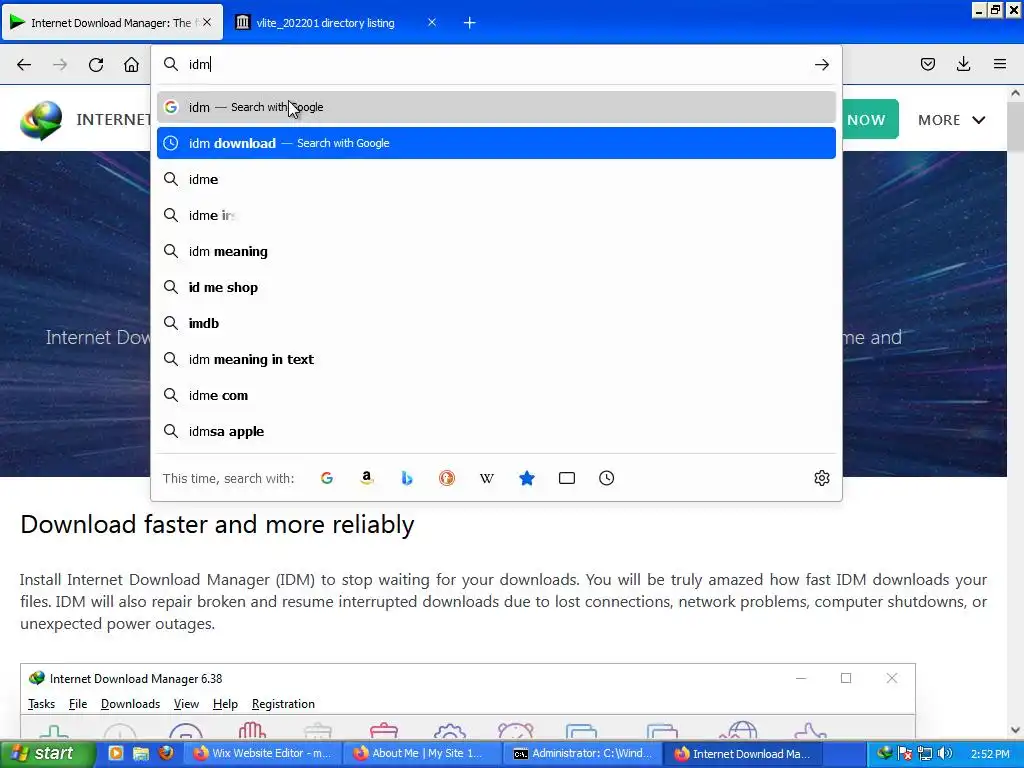Switch to Internet Download Manager tab
Viewport: 1024px width, 768px height.
coord(112,23)
